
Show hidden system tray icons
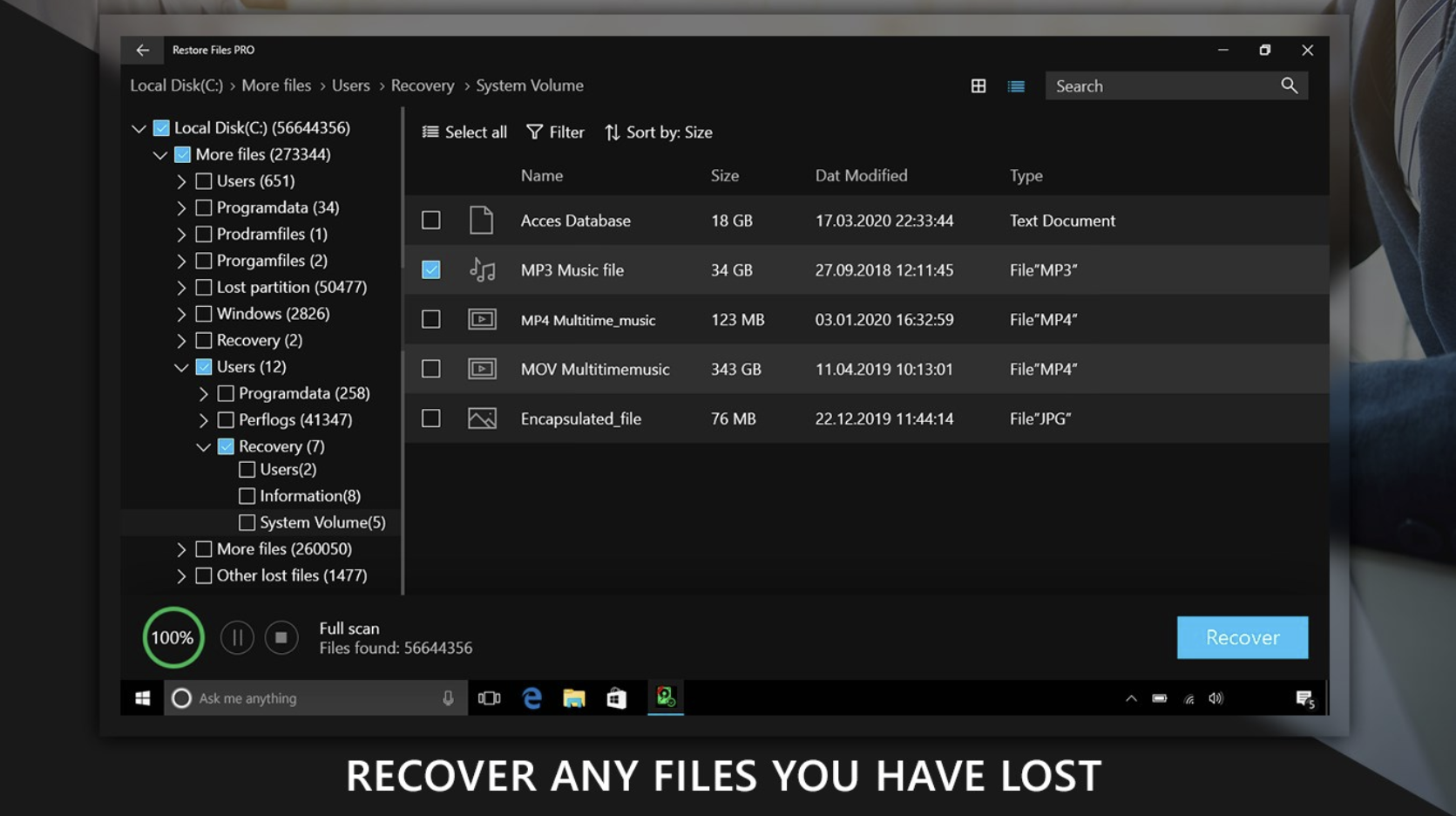pos(1131,698)
